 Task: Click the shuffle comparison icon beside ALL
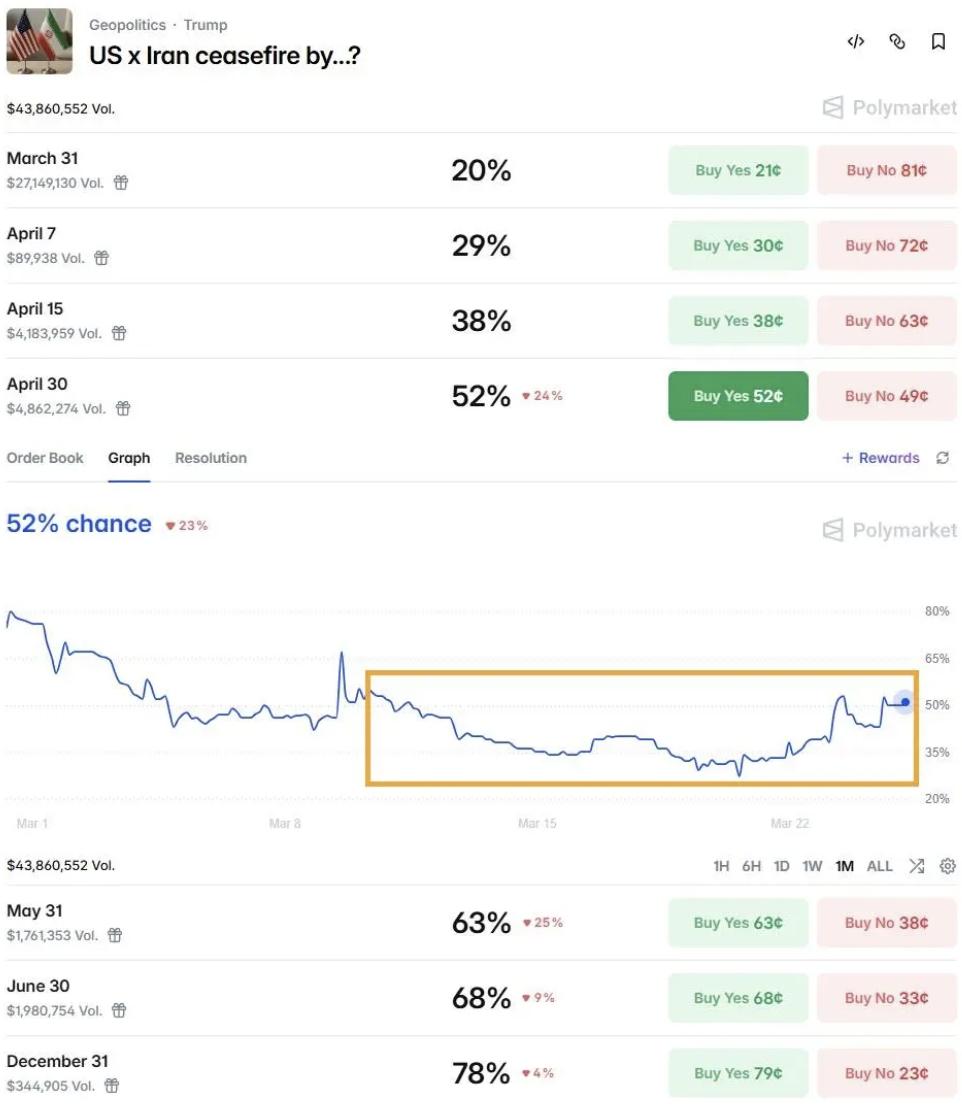click(917, 866)
